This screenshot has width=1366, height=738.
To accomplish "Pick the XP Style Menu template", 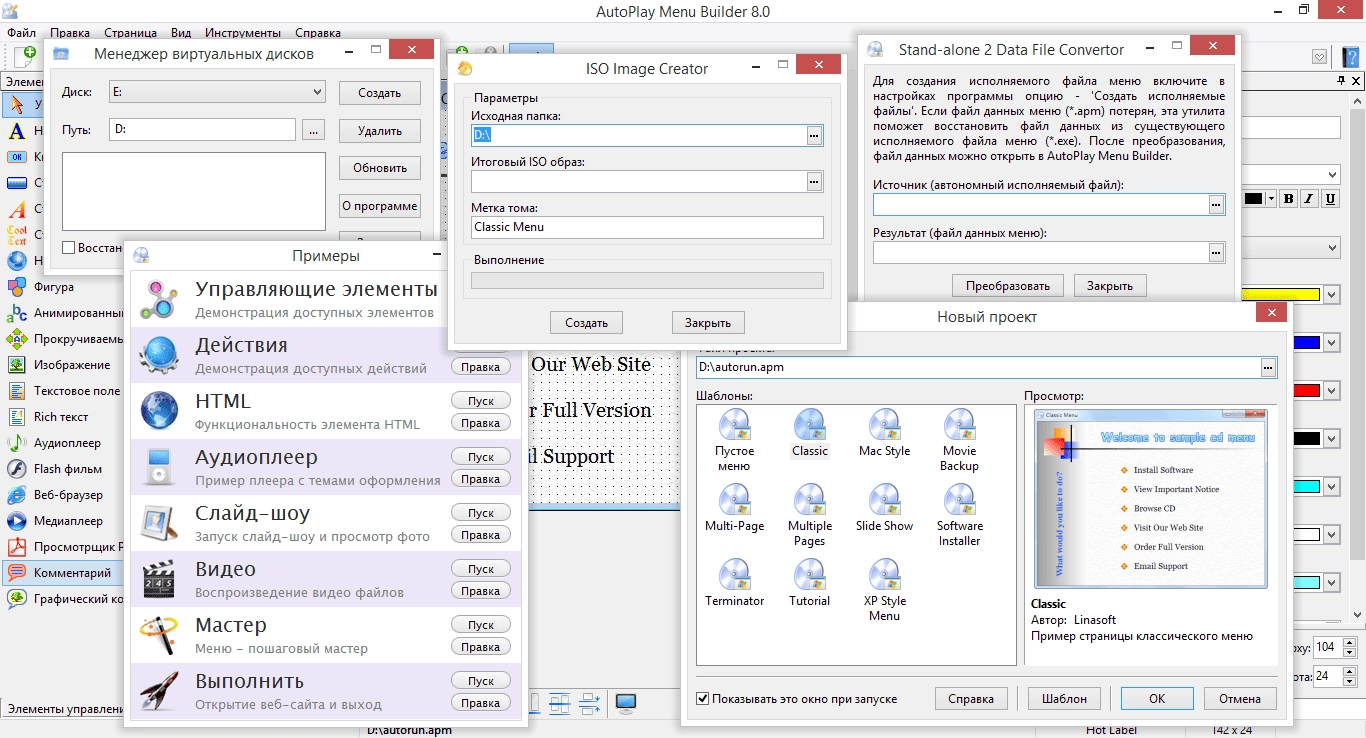I will [884, 590].
